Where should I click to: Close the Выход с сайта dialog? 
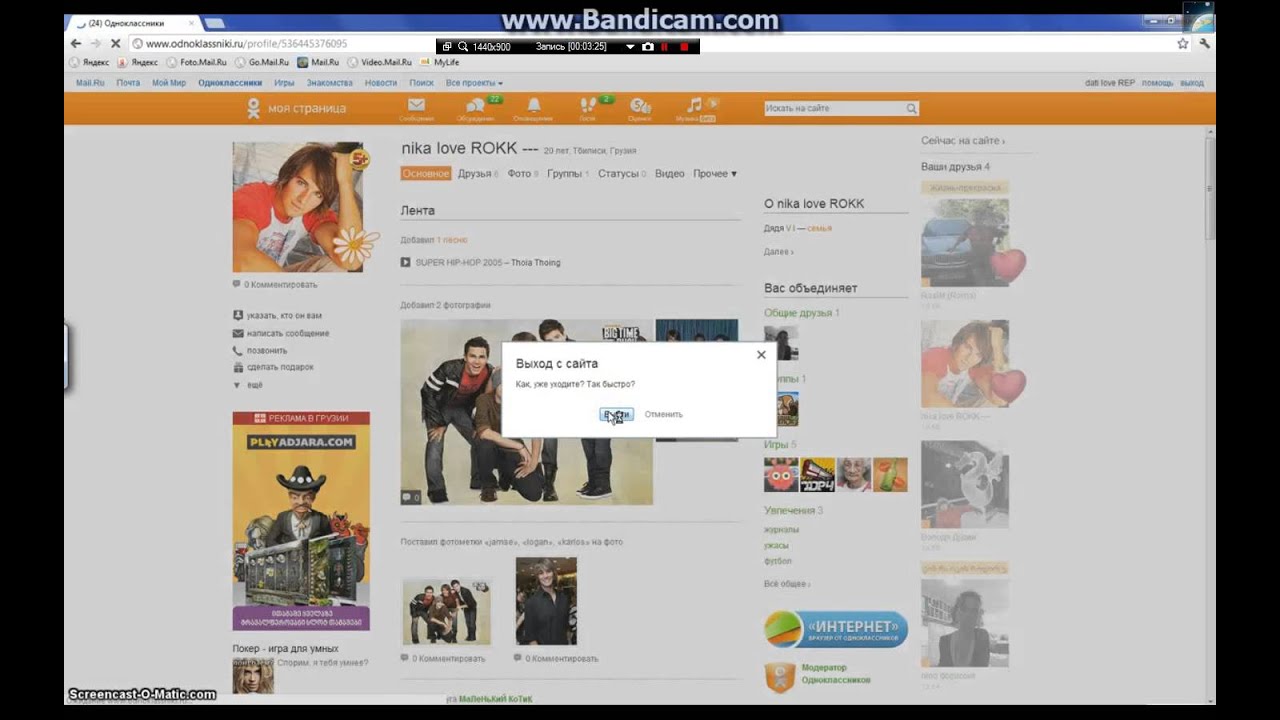point(761,355)
